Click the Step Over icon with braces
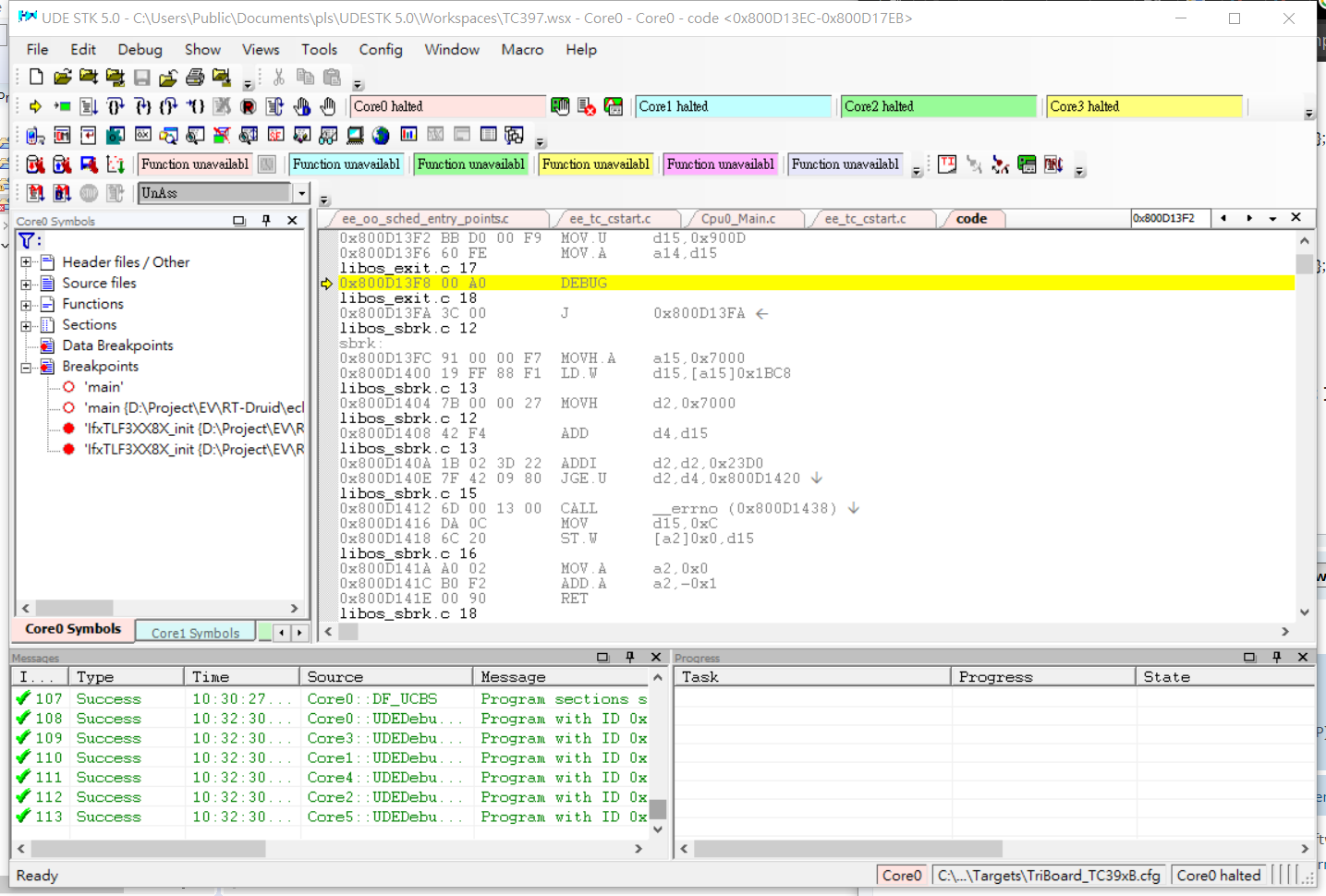Image resolution: width=1326 pixels, height=896 pixels. pyautogui.click(x=116, y=107)
